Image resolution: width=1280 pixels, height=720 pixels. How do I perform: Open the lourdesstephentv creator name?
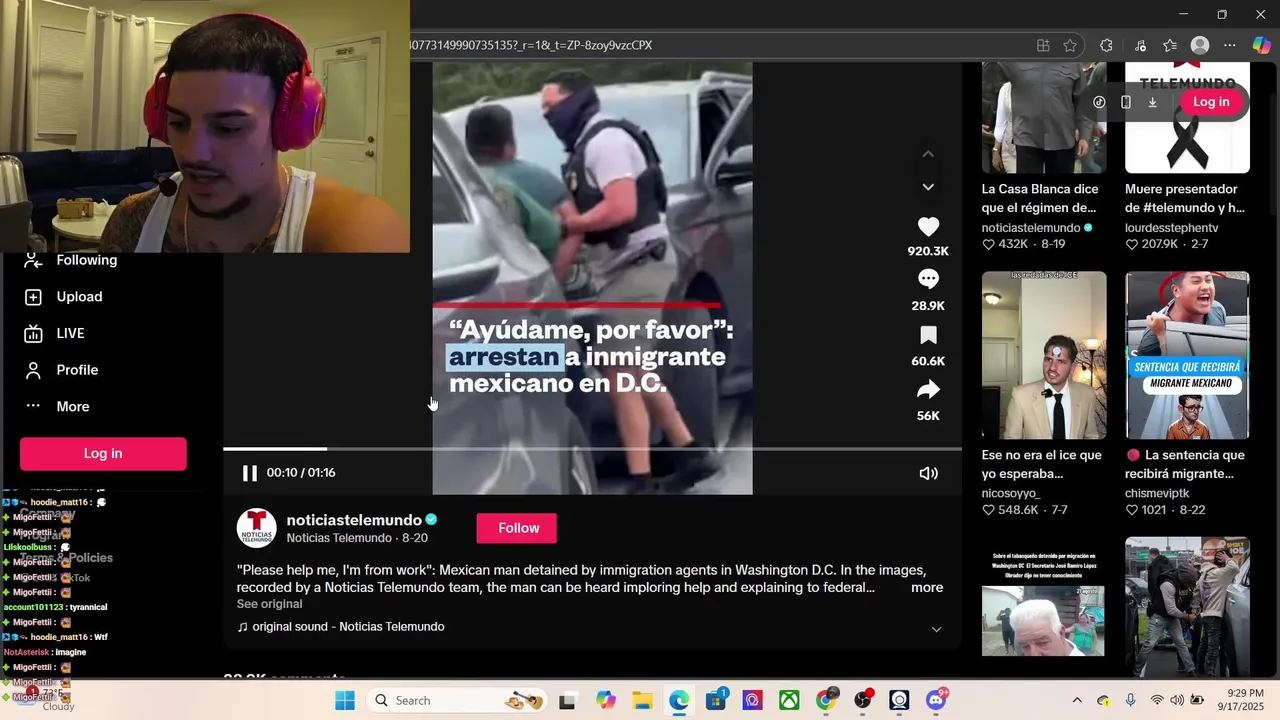[1171, 228]
